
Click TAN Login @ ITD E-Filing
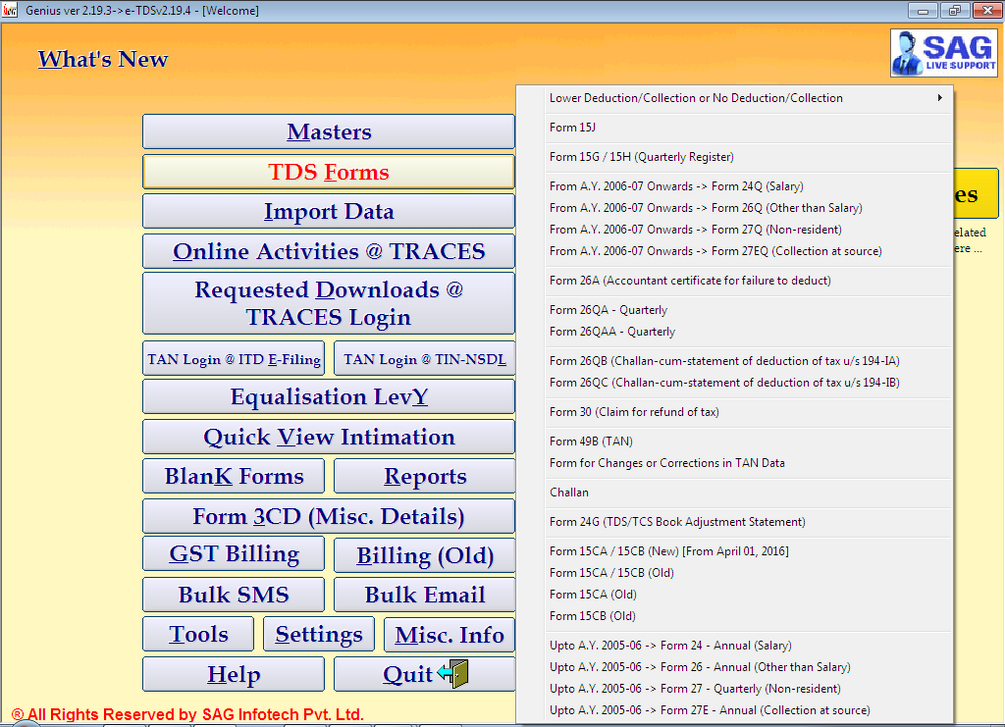coord(233,358)
